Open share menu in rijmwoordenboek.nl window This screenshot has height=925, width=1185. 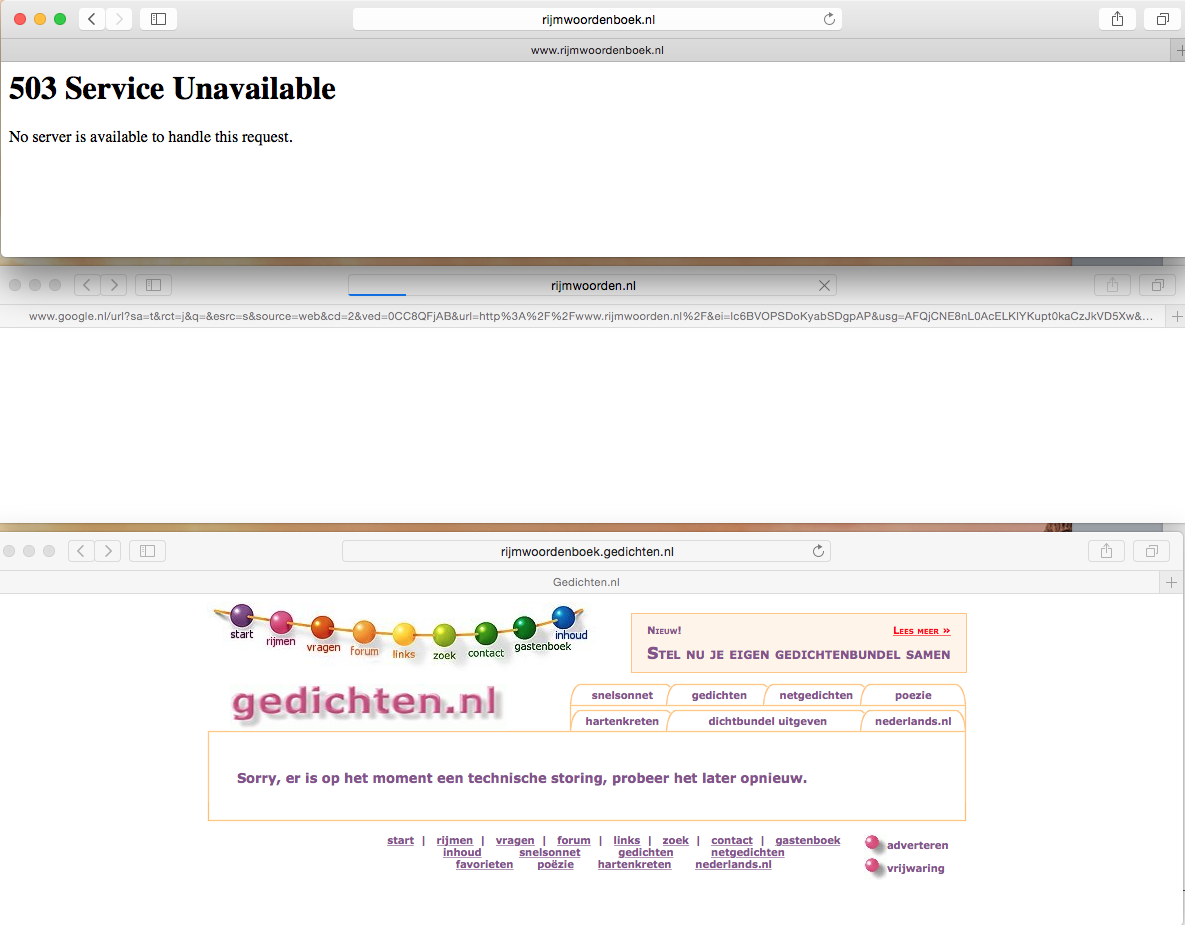[1117, 20]
